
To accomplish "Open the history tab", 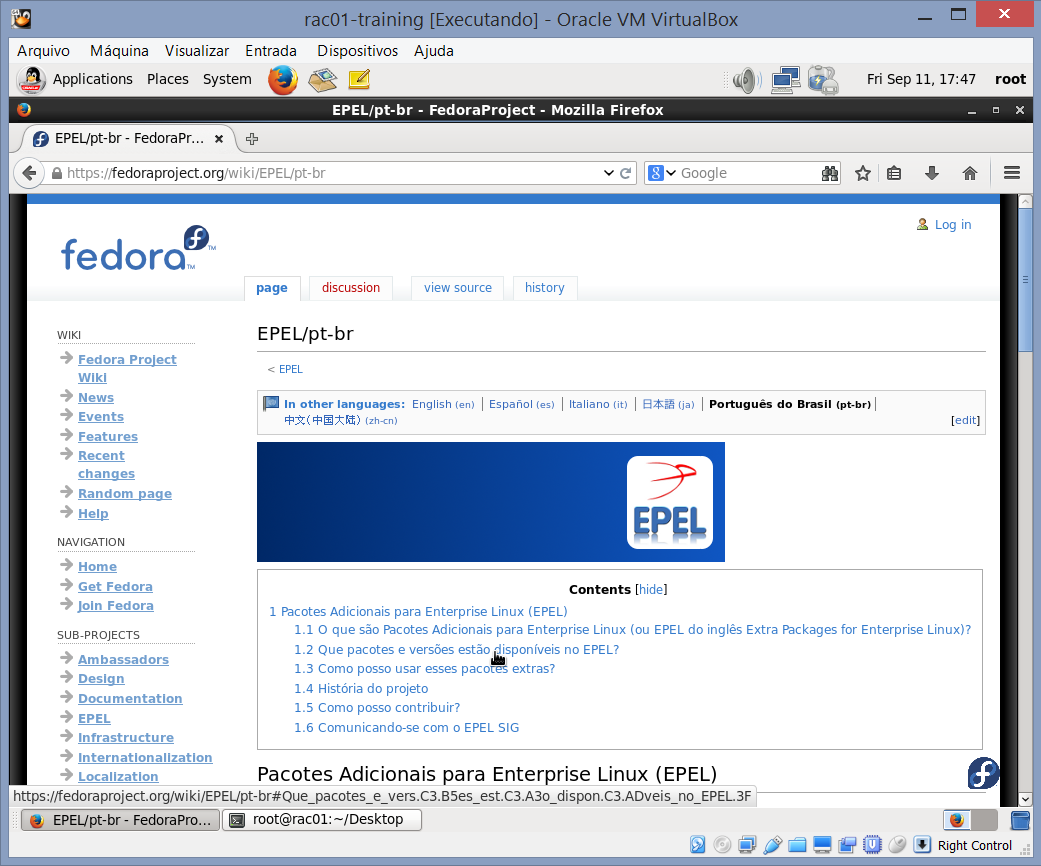I will 544,288.
